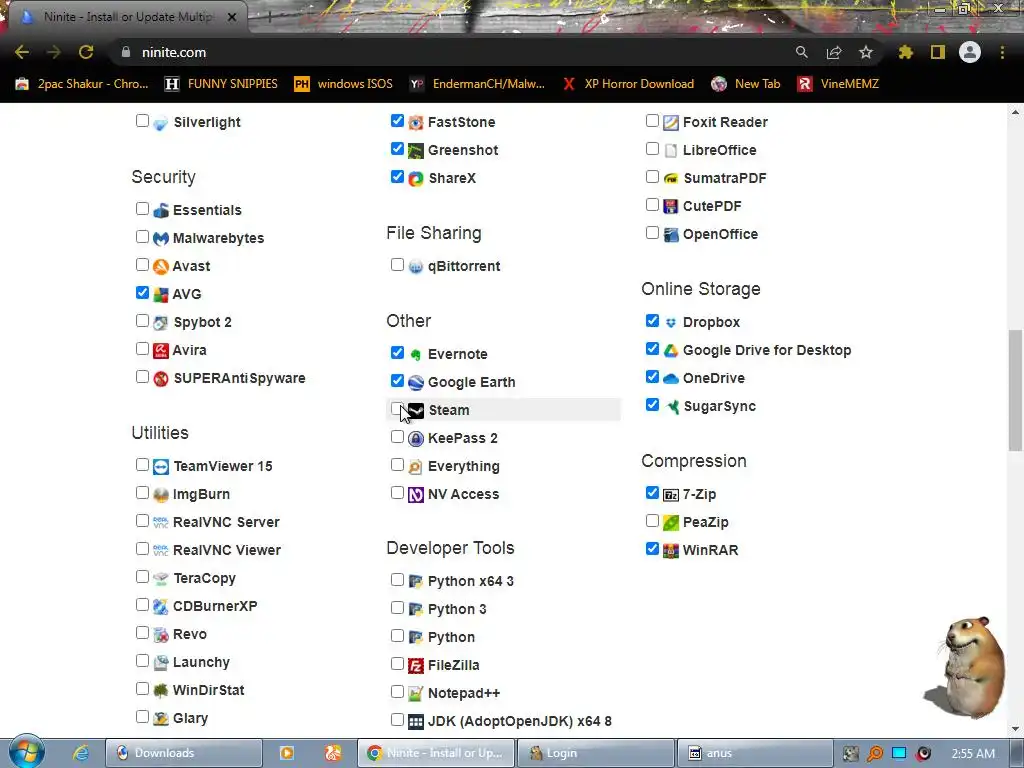
Task: Open the XP Horror Download bookmark
Action: (x=628, y=84)
